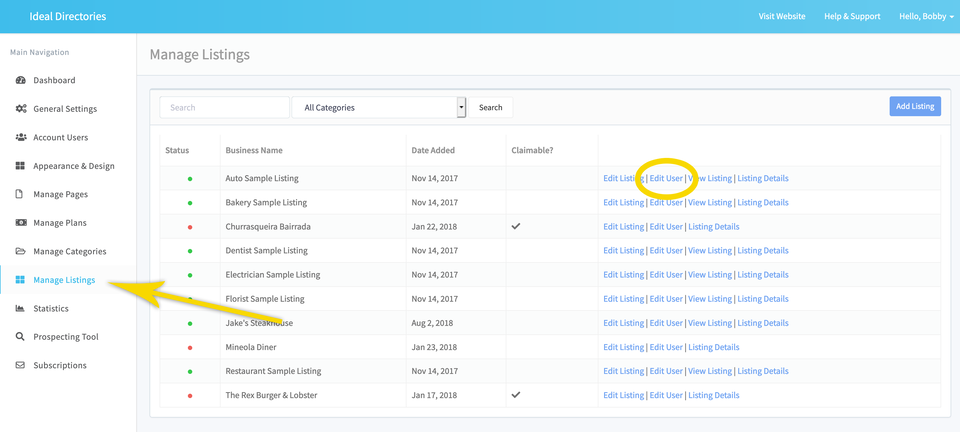
Task: Open Subscriptions in sidebar
Action: (x=60, y=365)
